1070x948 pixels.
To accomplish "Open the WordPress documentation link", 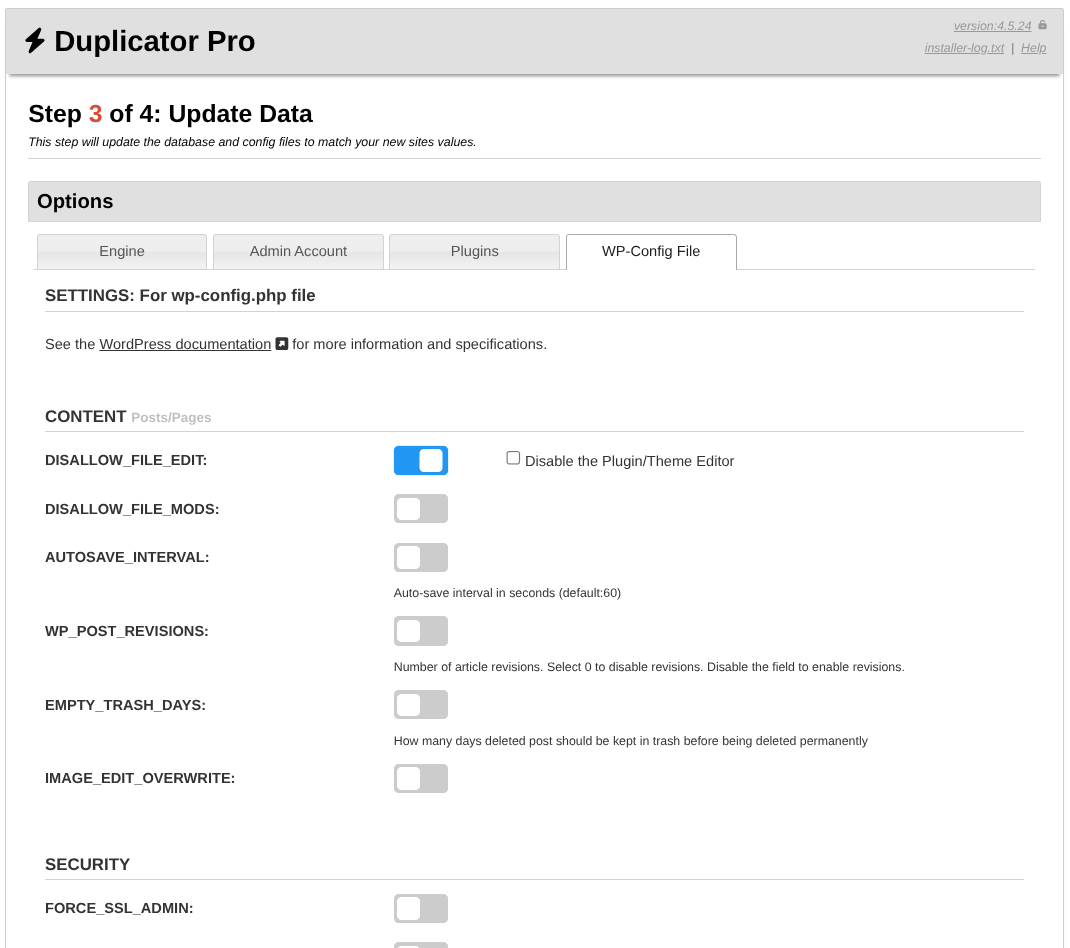I will click(x=185, y=344).
